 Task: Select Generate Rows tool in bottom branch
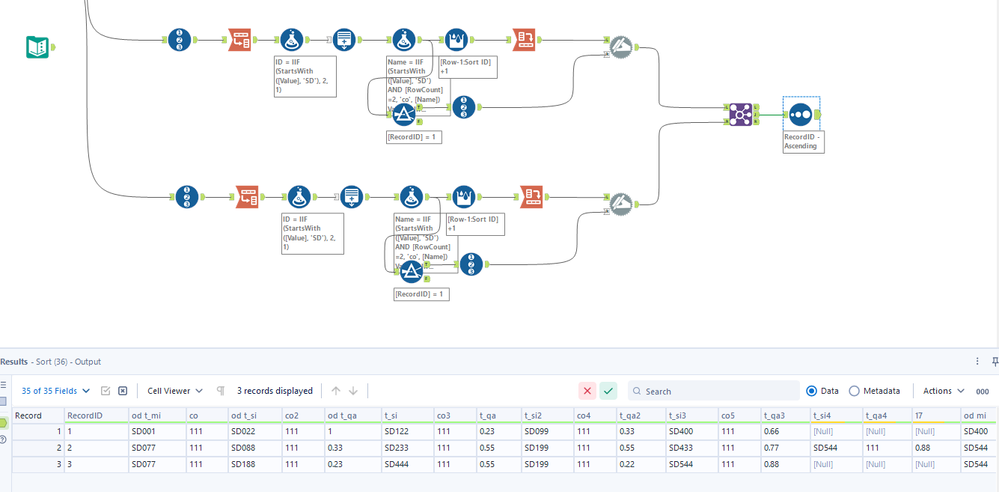tap(351, 197)
